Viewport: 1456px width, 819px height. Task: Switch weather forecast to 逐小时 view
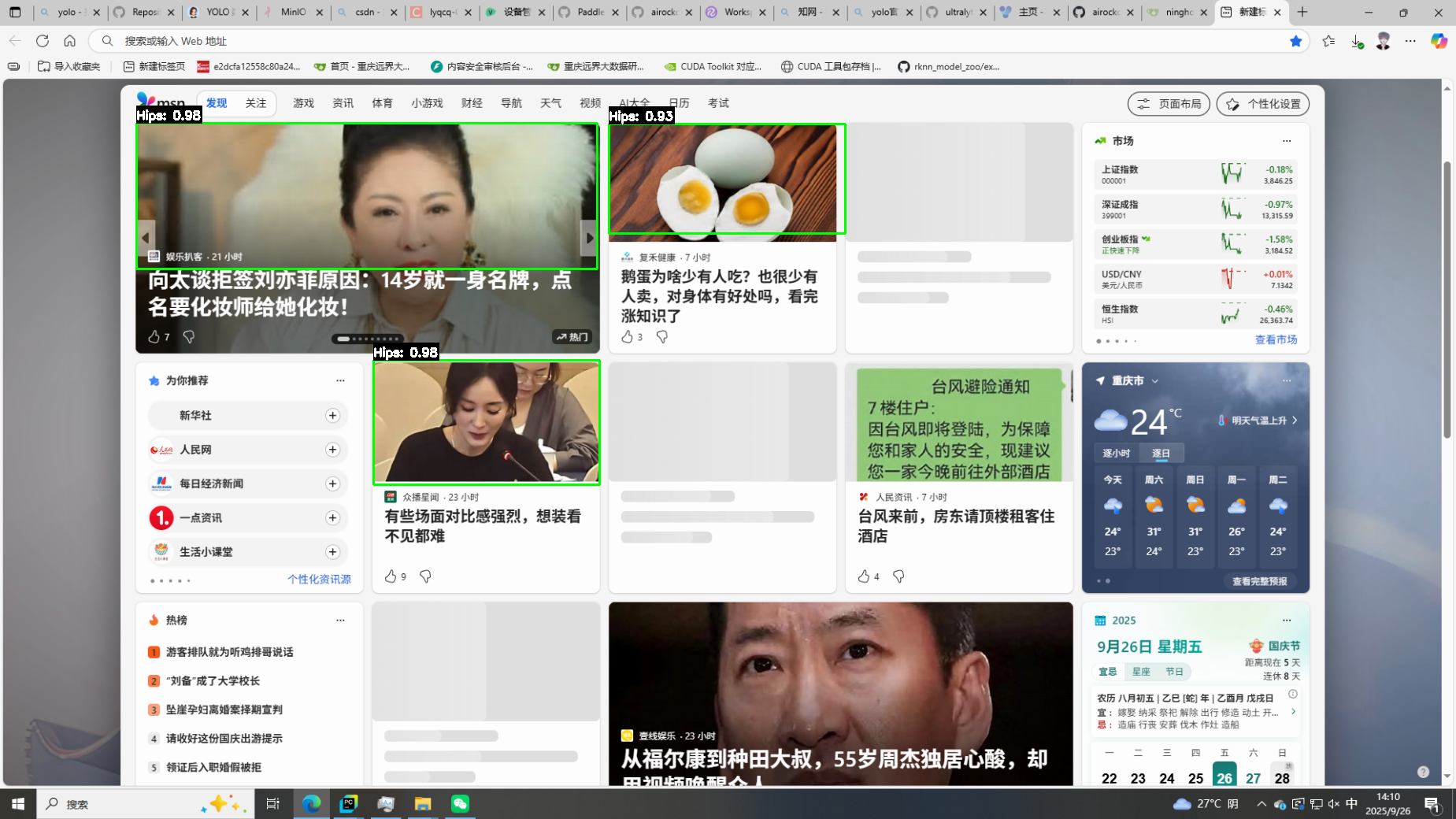[x=1116, y=454]
